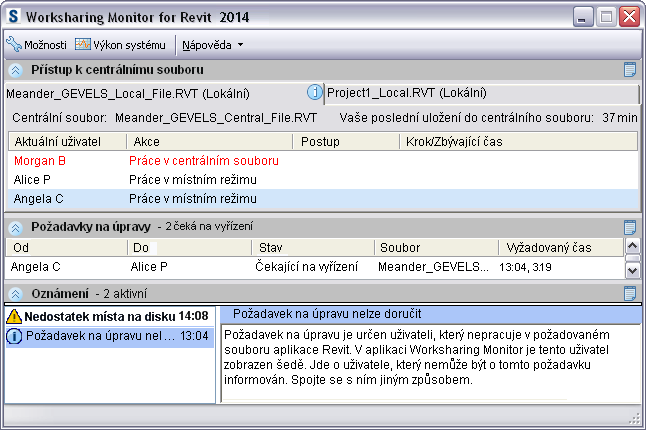The height and width of the screenshot is (430, 646).
Task: Click 'Práce v centrálním souboru' action text
Action: coord(204,161)
